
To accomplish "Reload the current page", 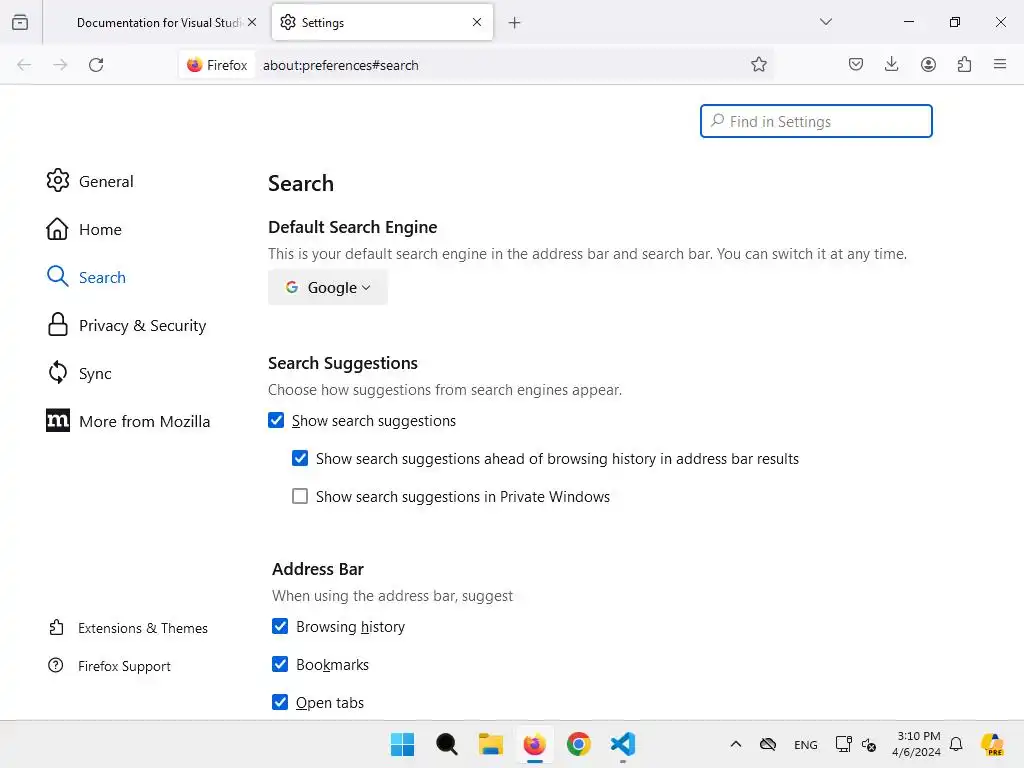I will [96, 65].
